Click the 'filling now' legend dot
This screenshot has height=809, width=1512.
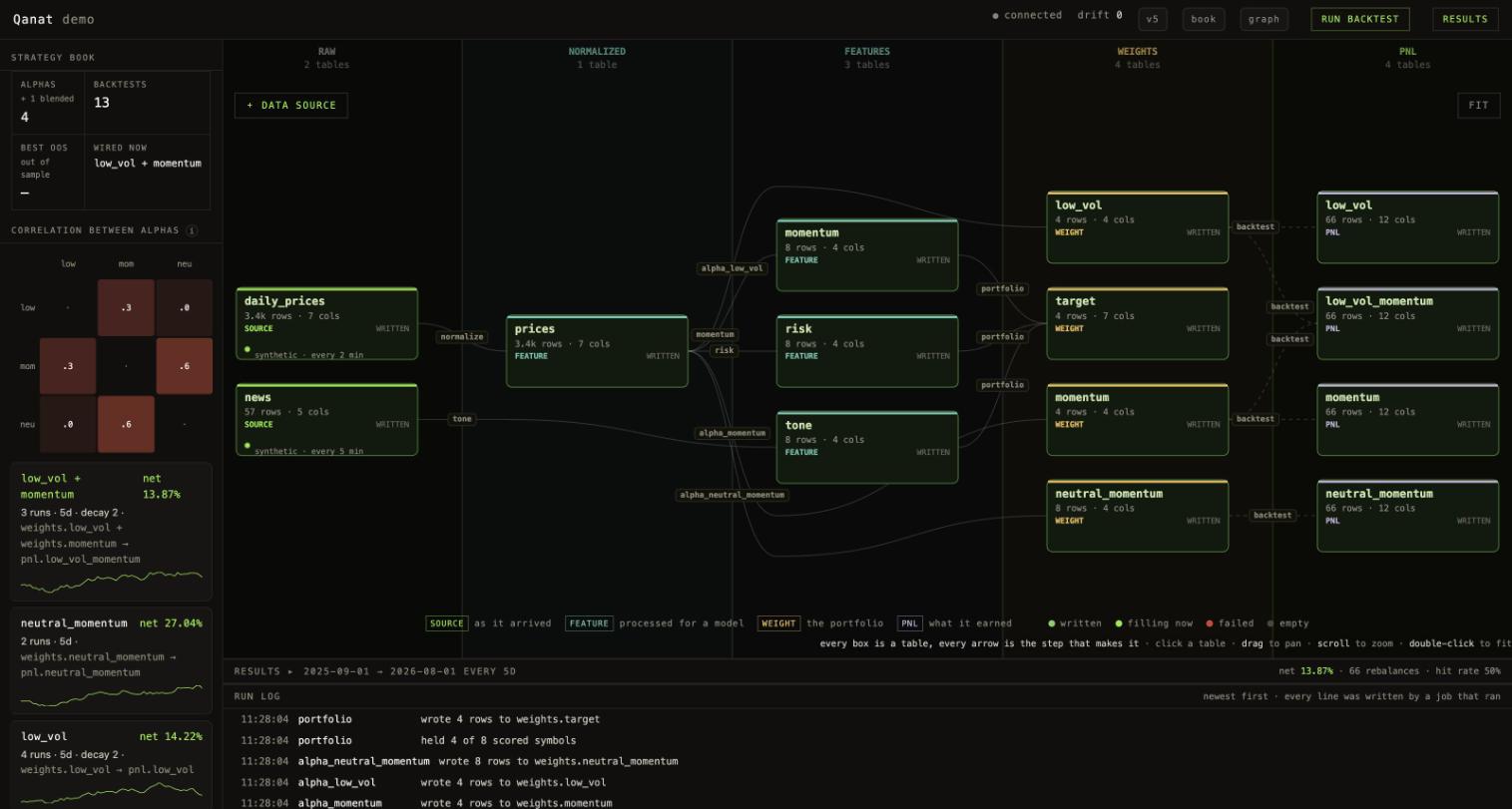pyautogui.click(x=1119, y=623)
